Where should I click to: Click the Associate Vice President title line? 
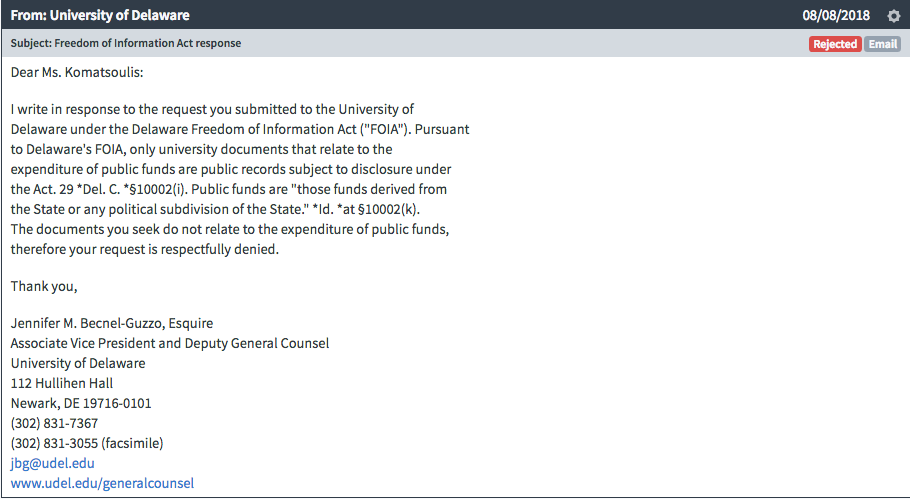[x=169, y=343]
